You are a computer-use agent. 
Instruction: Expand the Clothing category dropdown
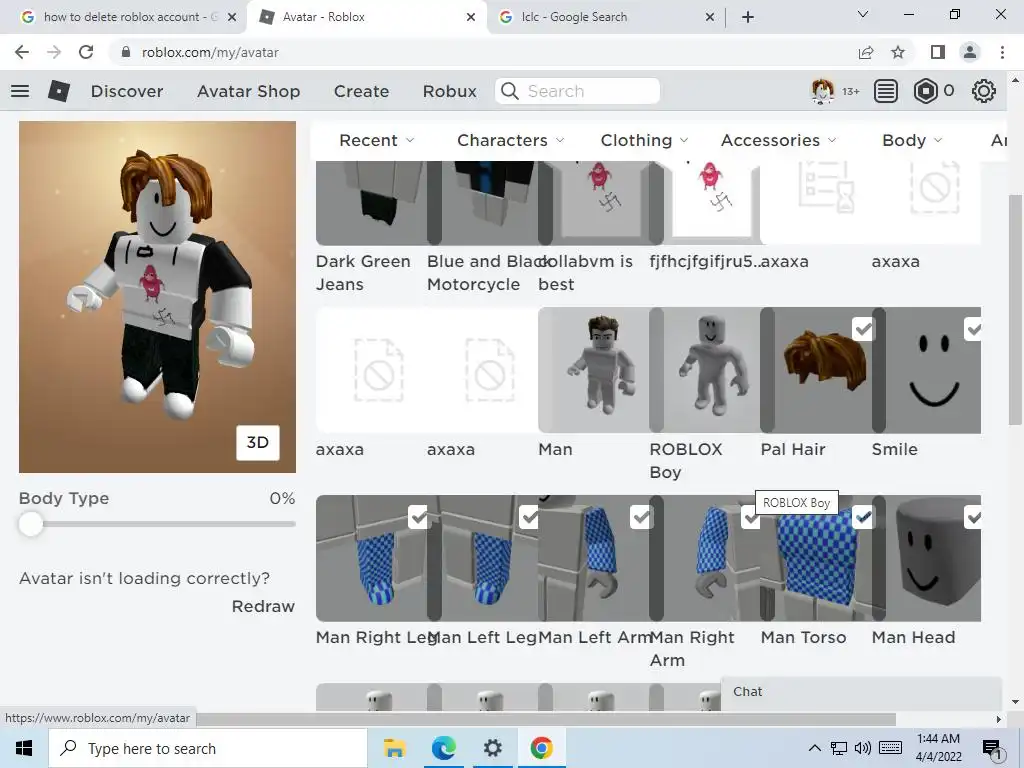[x=645, y=140]
